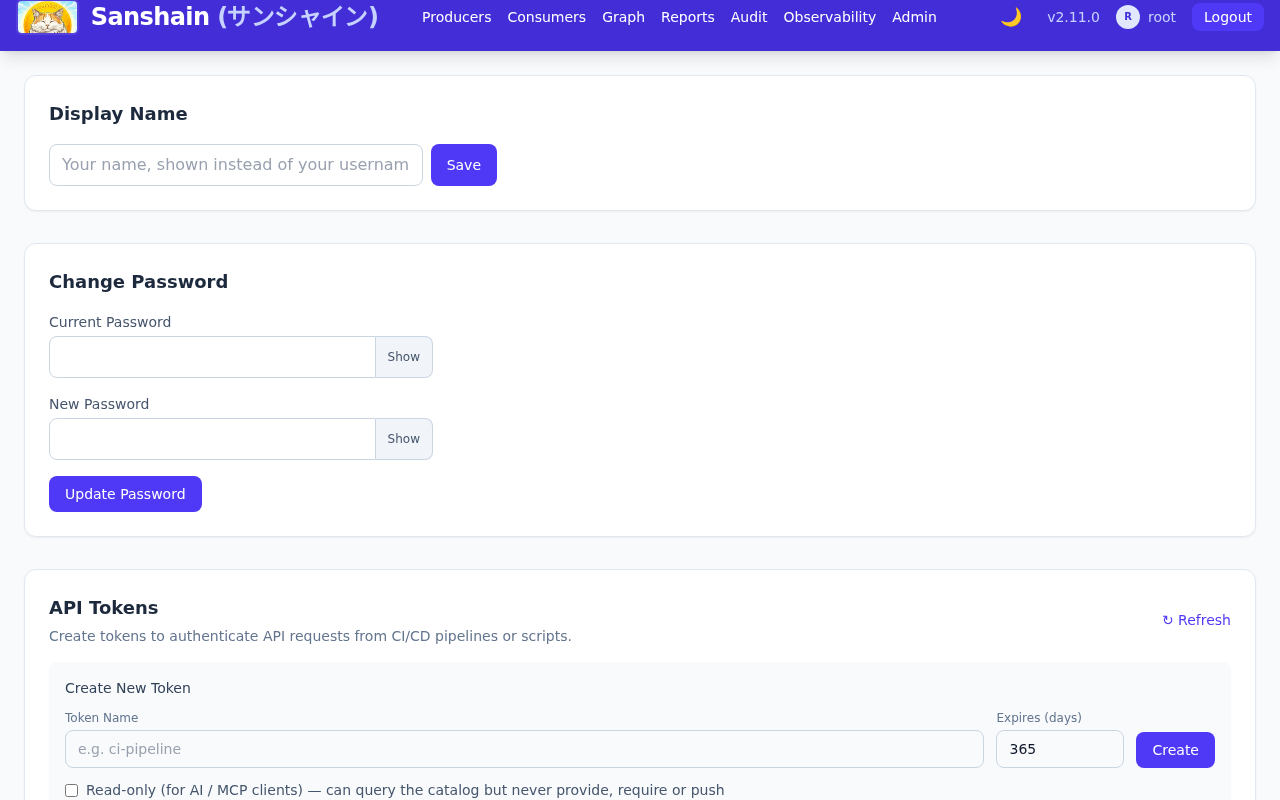Open the Reports menu

click(x=688, y=17)
